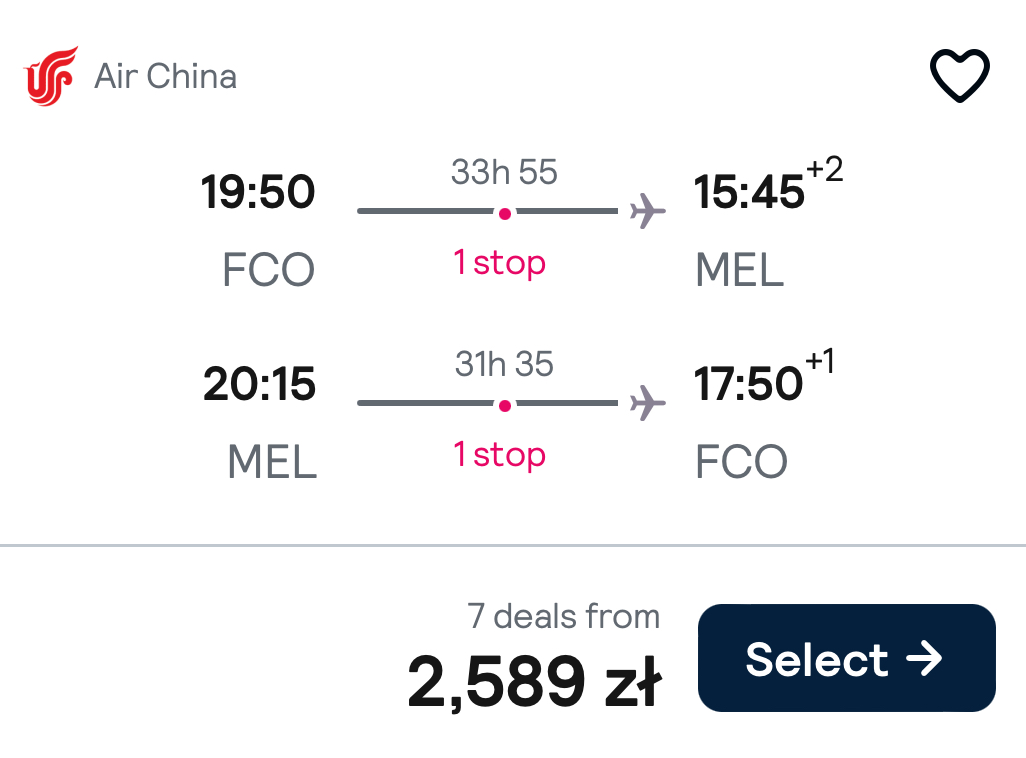
Task: Click the 7 deals from text
Action: [x=563, y=617]
